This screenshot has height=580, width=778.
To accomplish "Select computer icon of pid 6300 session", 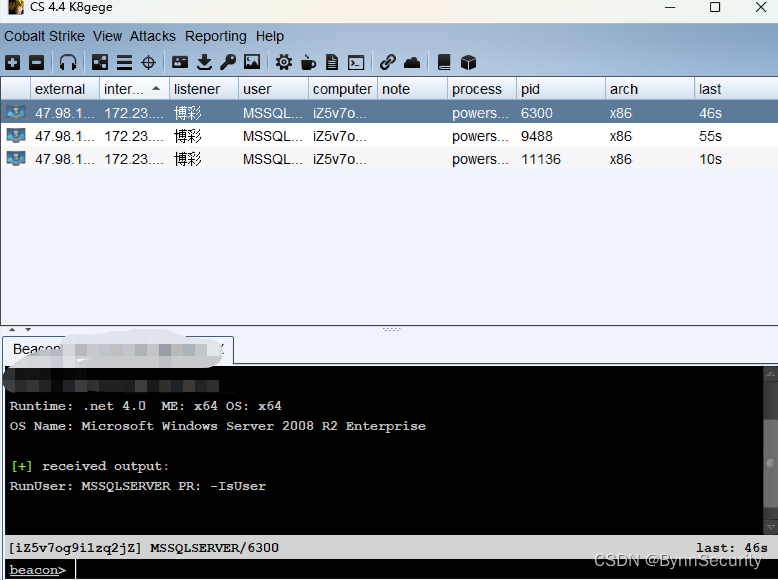I will pyautogui.click(x=16, y=113).
